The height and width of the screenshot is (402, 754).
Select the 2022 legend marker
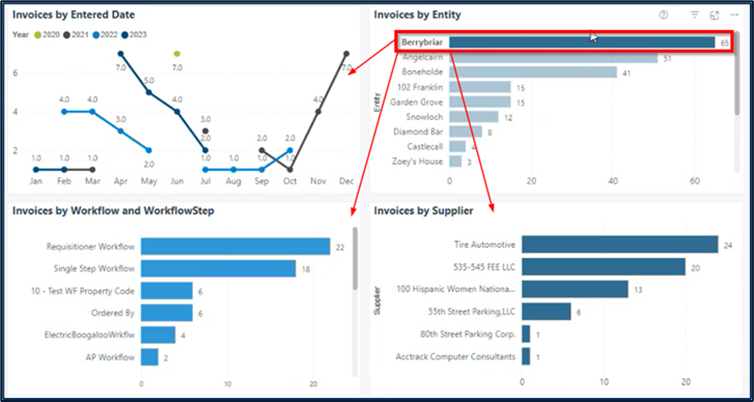(97, 35)
